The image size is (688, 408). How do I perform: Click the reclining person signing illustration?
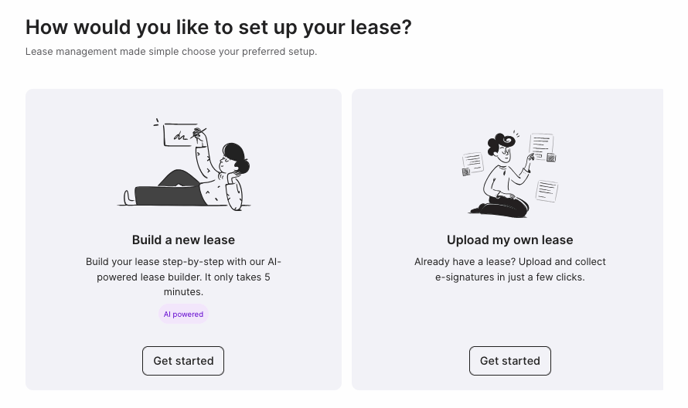pyautogui.click(x=184, y=164)
